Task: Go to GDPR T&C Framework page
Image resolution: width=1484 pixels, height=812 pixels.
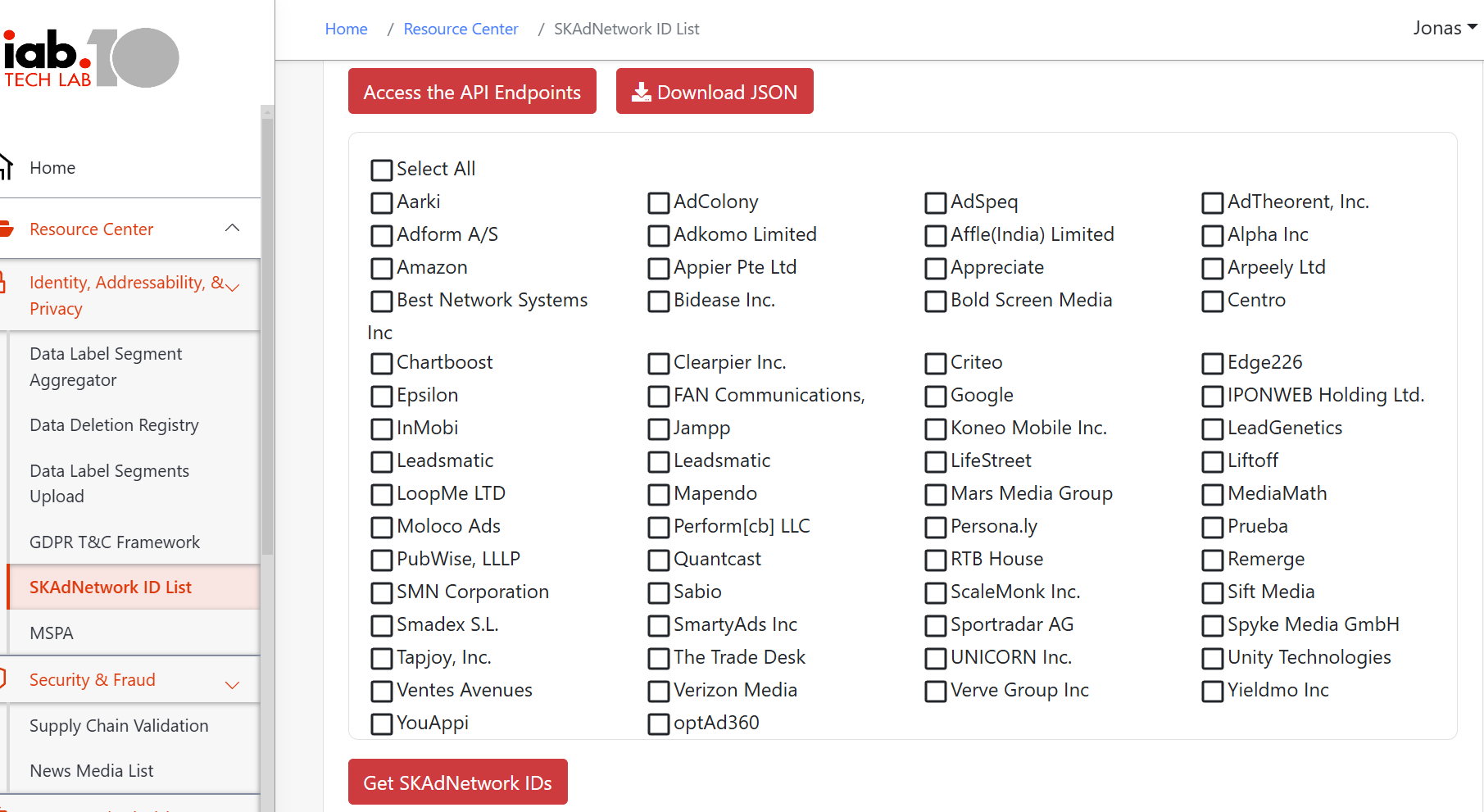Action: [x=115, y=542]
